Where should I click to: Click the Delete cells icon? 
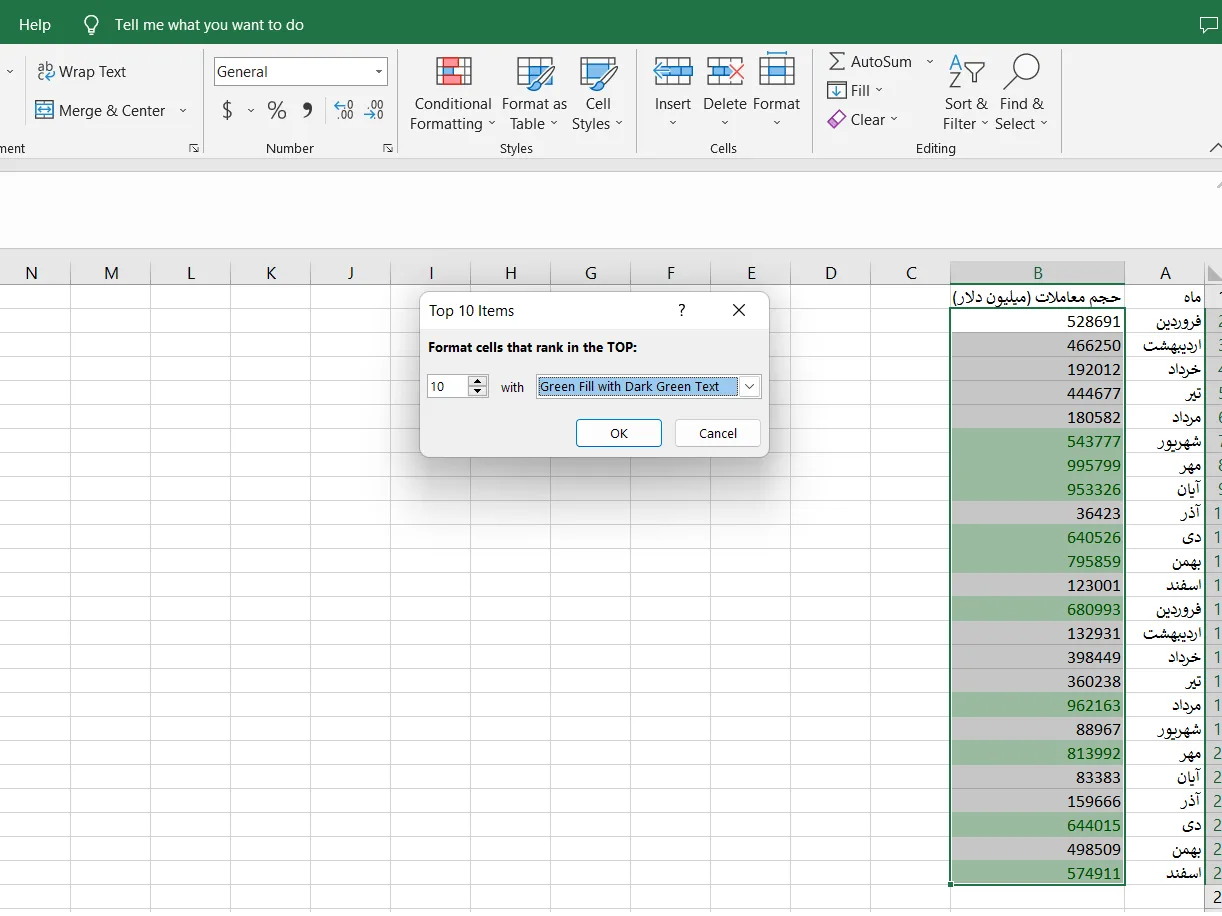(725, 72)
